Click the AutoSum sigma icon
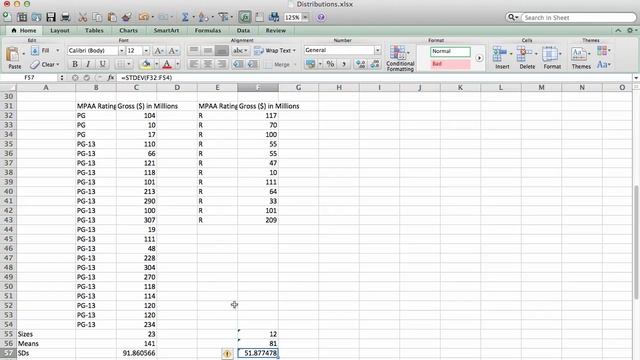 pos(185,17)
